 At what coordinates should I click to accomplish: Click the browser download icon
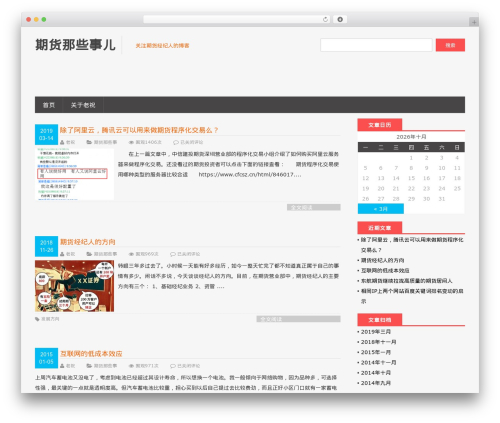coord(340,19)
